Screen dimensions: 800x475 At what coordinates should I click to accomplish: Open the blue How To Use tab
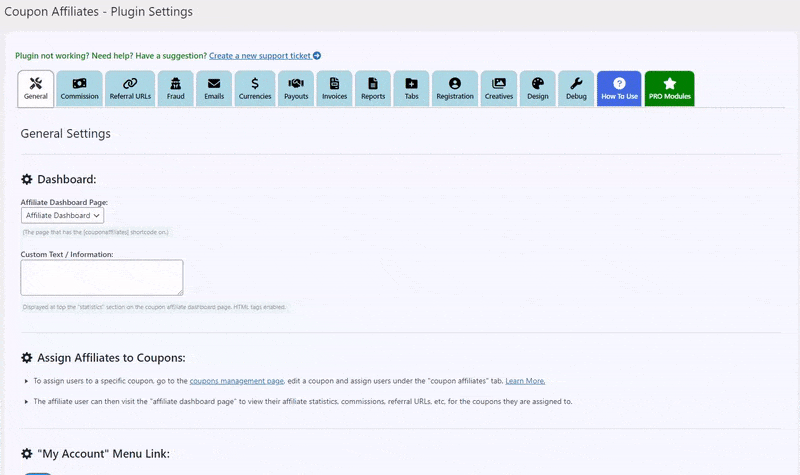(x=619, y=89)
